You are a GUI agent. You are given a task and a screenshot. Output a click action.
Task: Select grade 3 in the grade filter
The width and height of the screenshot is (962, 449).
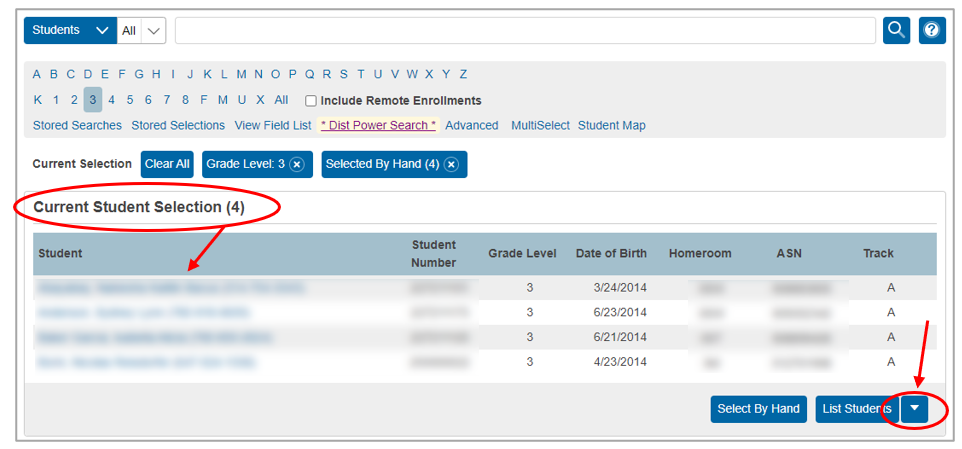[92, 100]
